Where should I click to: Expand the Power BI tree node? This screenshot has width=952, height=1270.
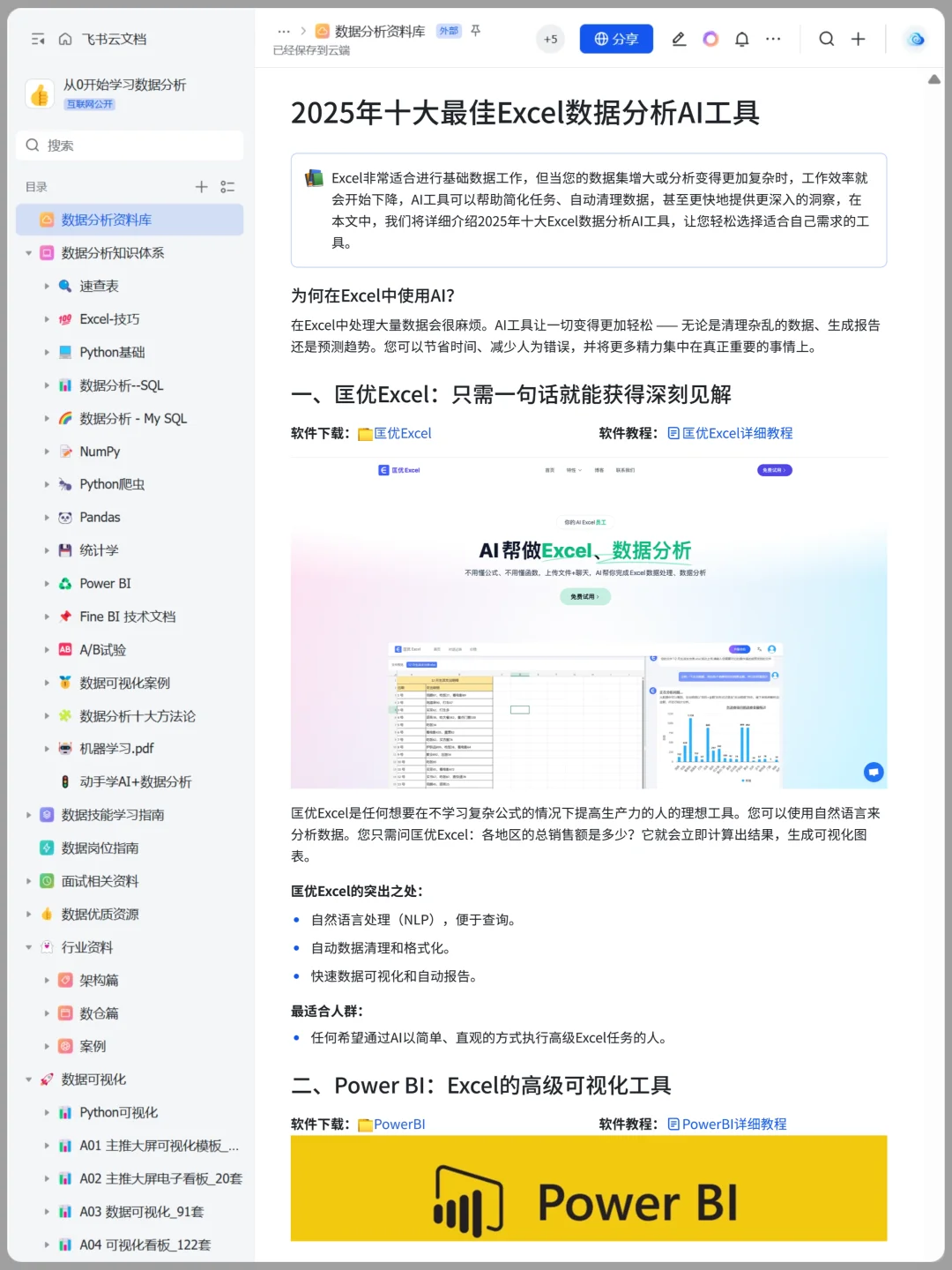pos(47,584)
